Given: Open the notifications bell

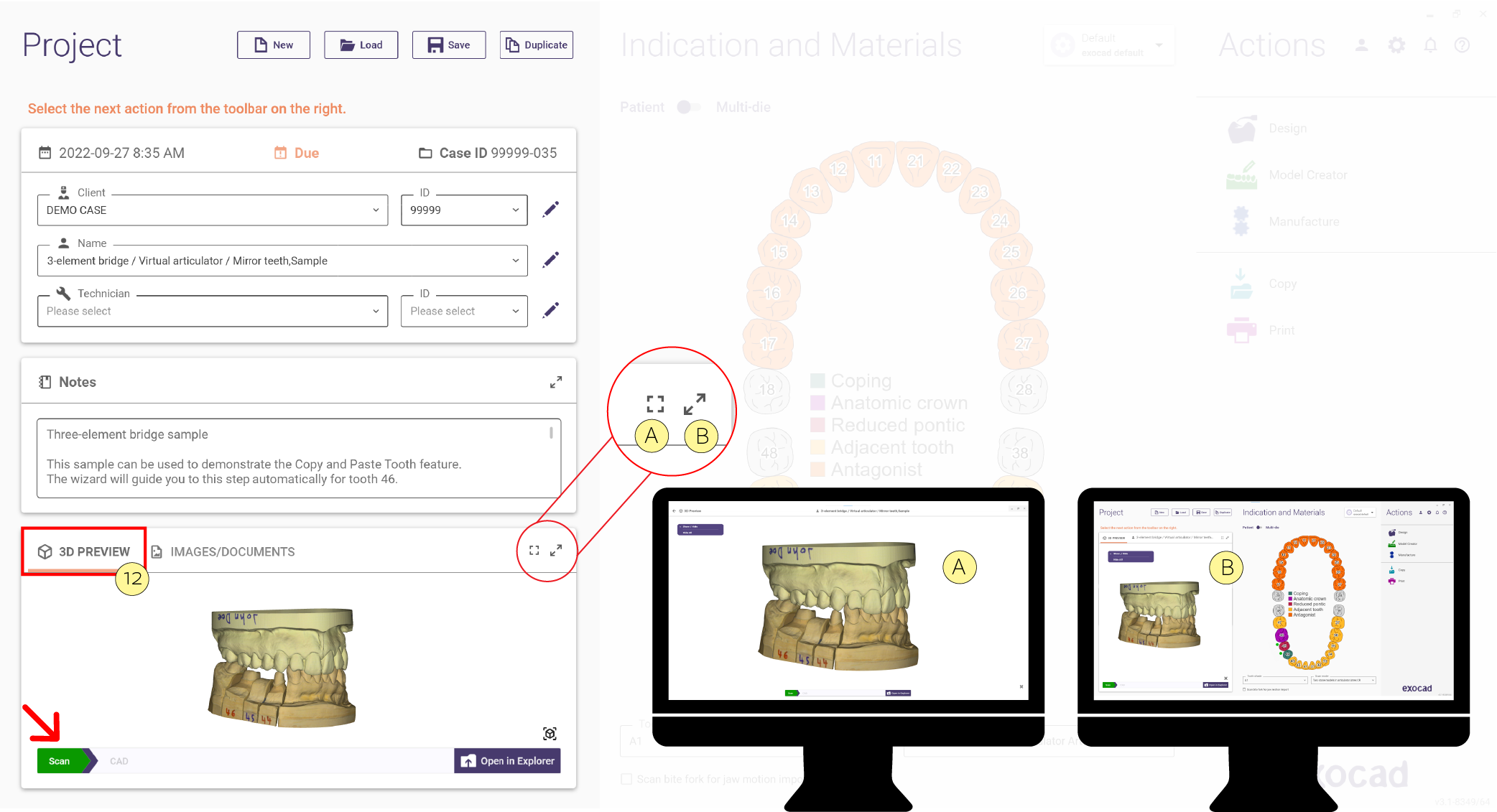Looking at the screenshot, I should (1430, 45).
